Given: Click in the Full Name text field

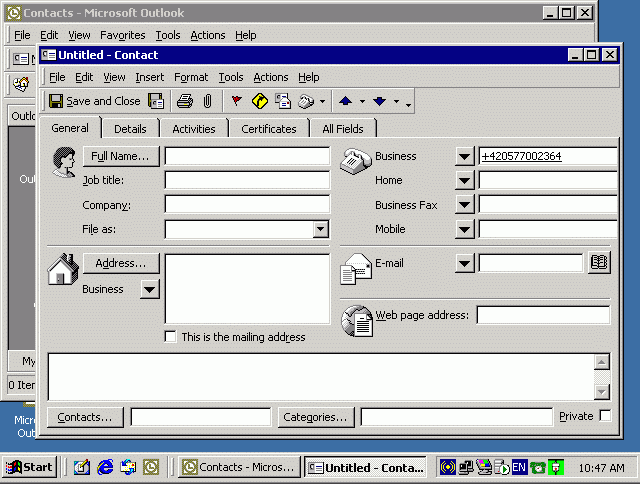Looking at the screenshot, I should pyautogui.click(x=247, y=156).
